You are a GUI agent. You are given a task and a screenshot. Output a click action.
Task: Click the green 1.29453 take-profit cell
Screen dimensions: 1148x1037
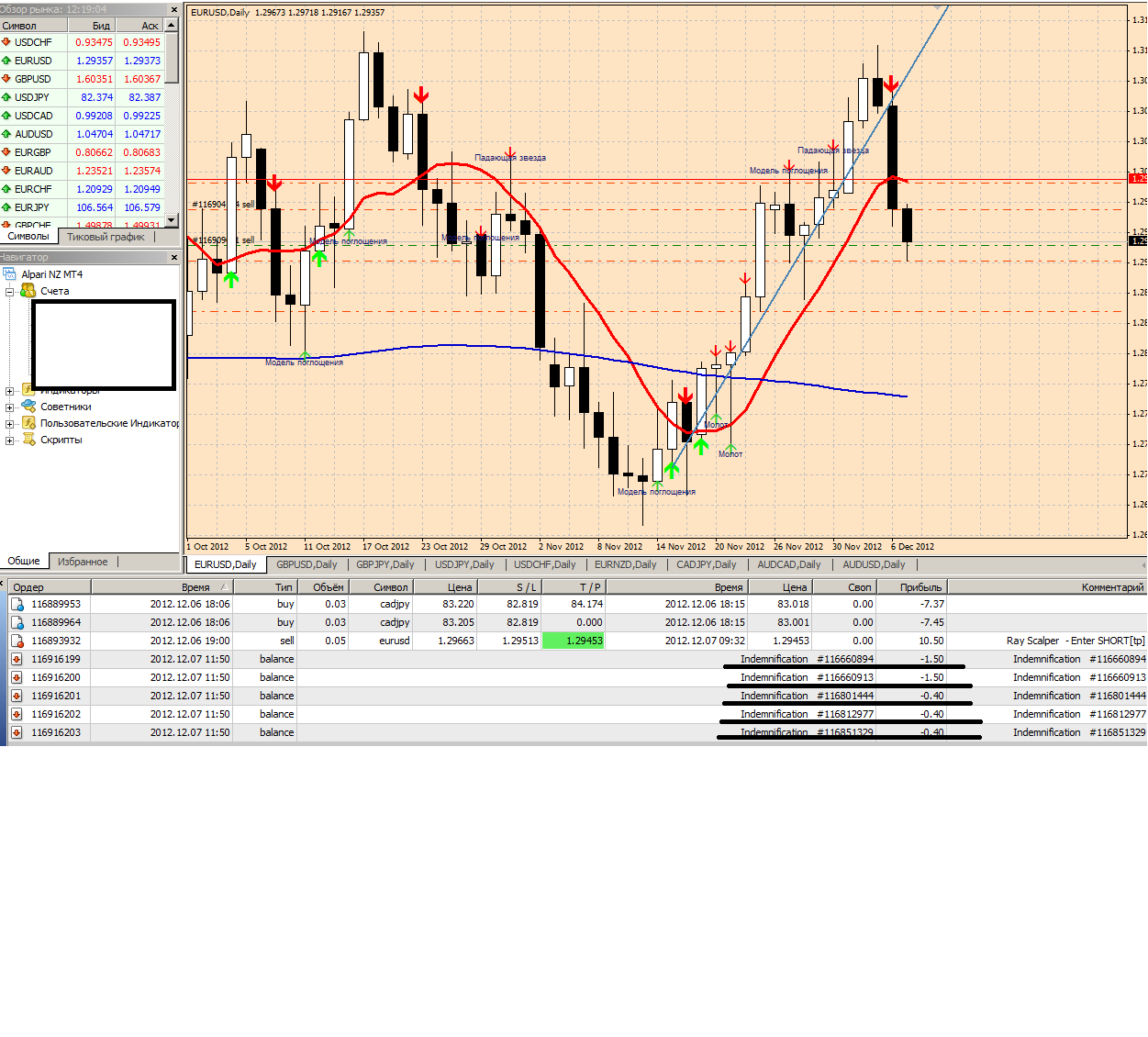coord(574,641)
